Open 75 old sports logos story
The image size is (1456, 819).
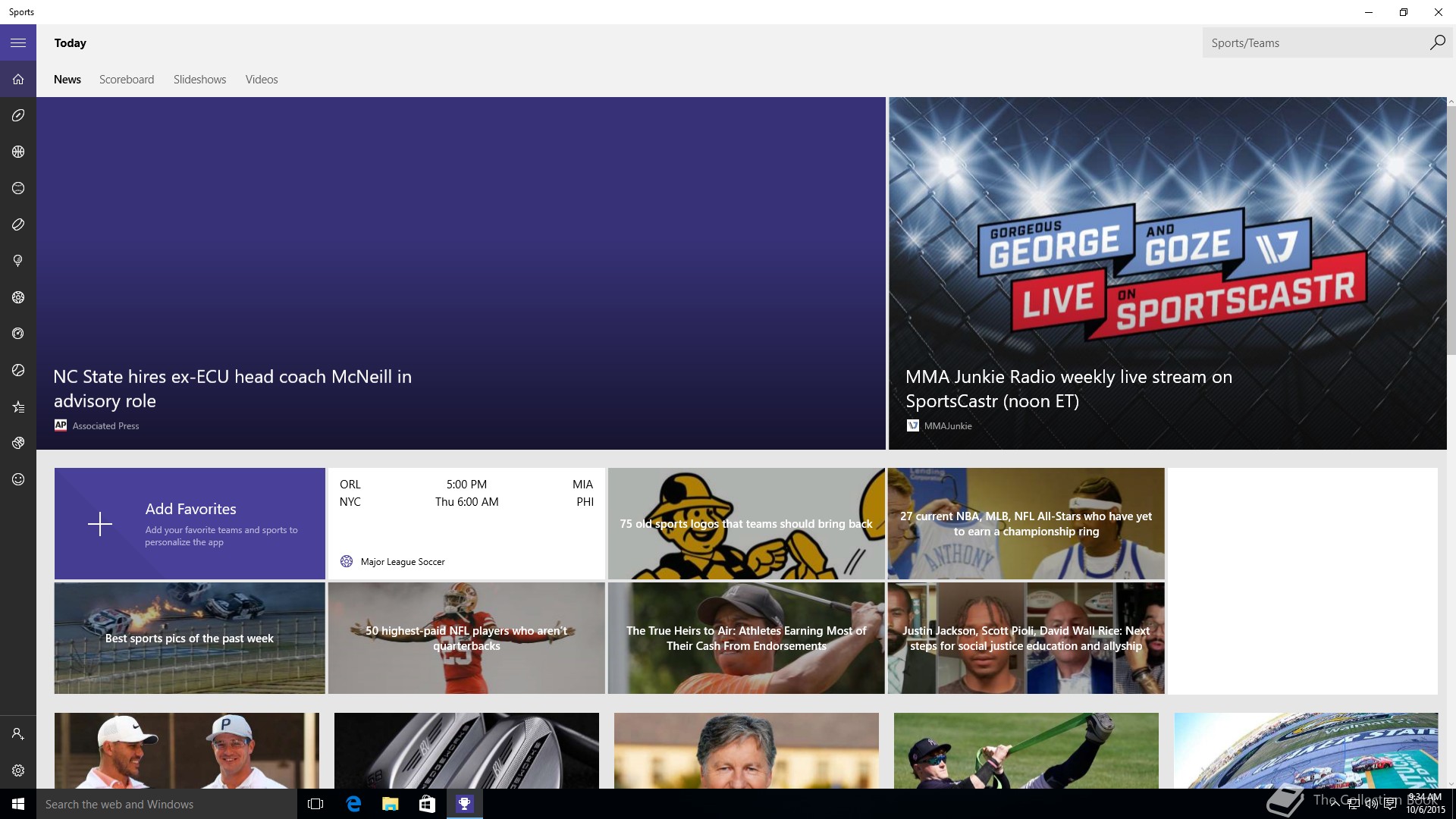point(746,524)
